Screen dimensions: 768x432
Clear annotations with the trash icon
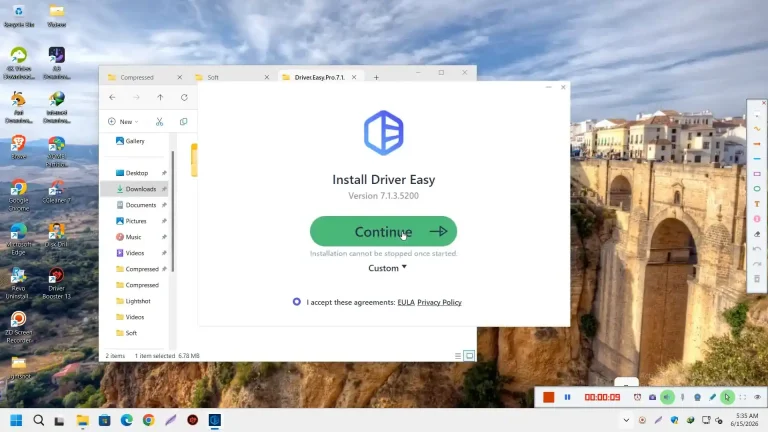point(757,279)
